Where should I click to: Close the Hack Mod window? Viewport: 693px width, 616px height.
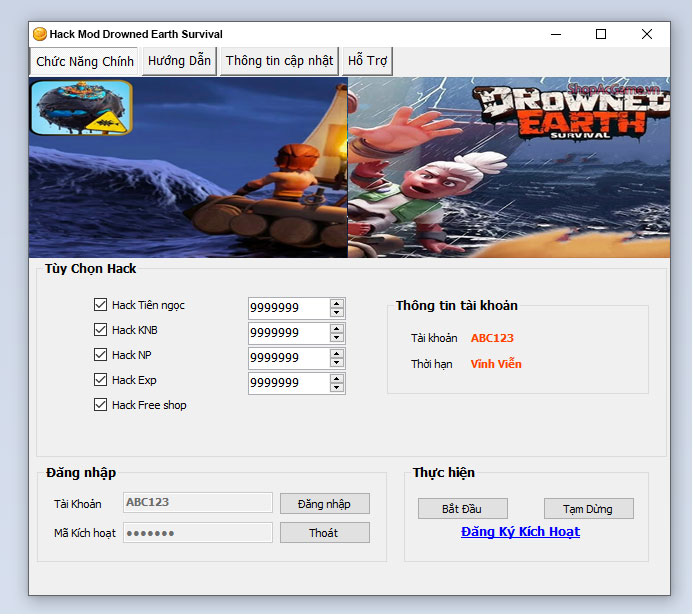click(647, 34)
